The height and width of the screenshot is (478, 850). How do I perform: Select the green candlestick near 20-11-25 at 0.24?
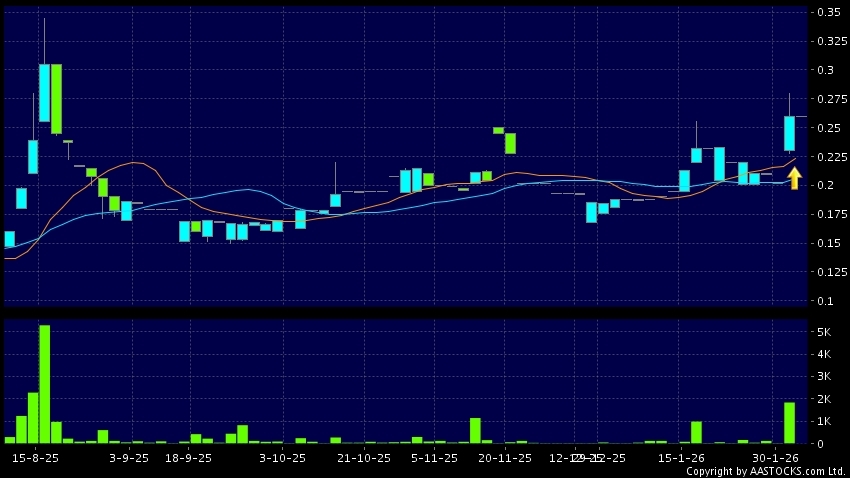tap(510, 143)
